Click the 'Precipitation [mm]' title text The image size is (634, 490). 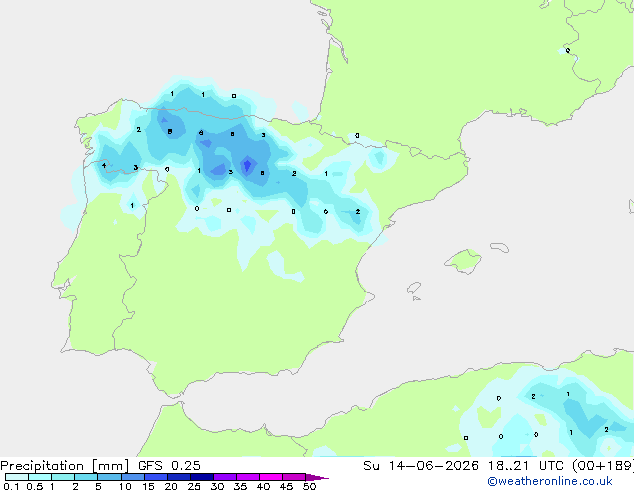coord(64,466)
